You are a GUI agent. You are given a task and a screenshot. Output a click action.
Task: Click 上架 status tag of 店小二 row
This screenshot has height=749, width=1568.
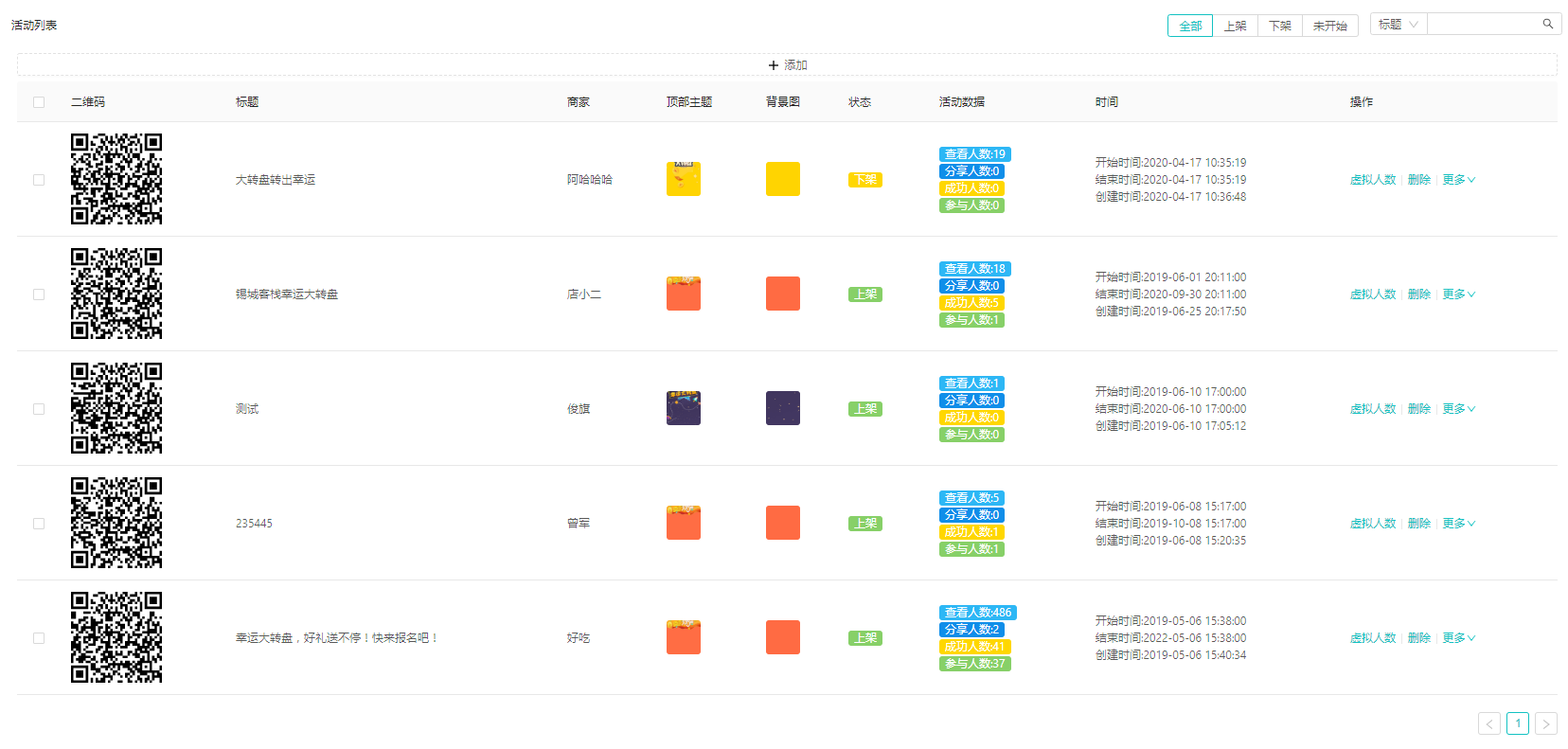(865, 294)
